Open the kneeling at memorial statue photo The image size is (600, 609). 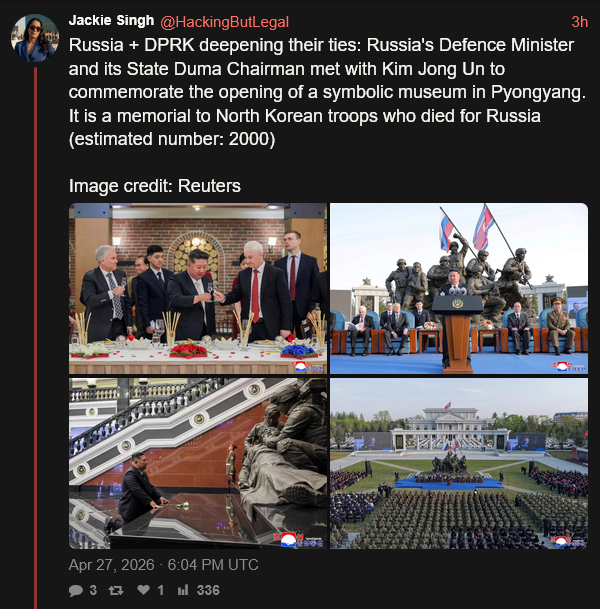click(198, 463)
